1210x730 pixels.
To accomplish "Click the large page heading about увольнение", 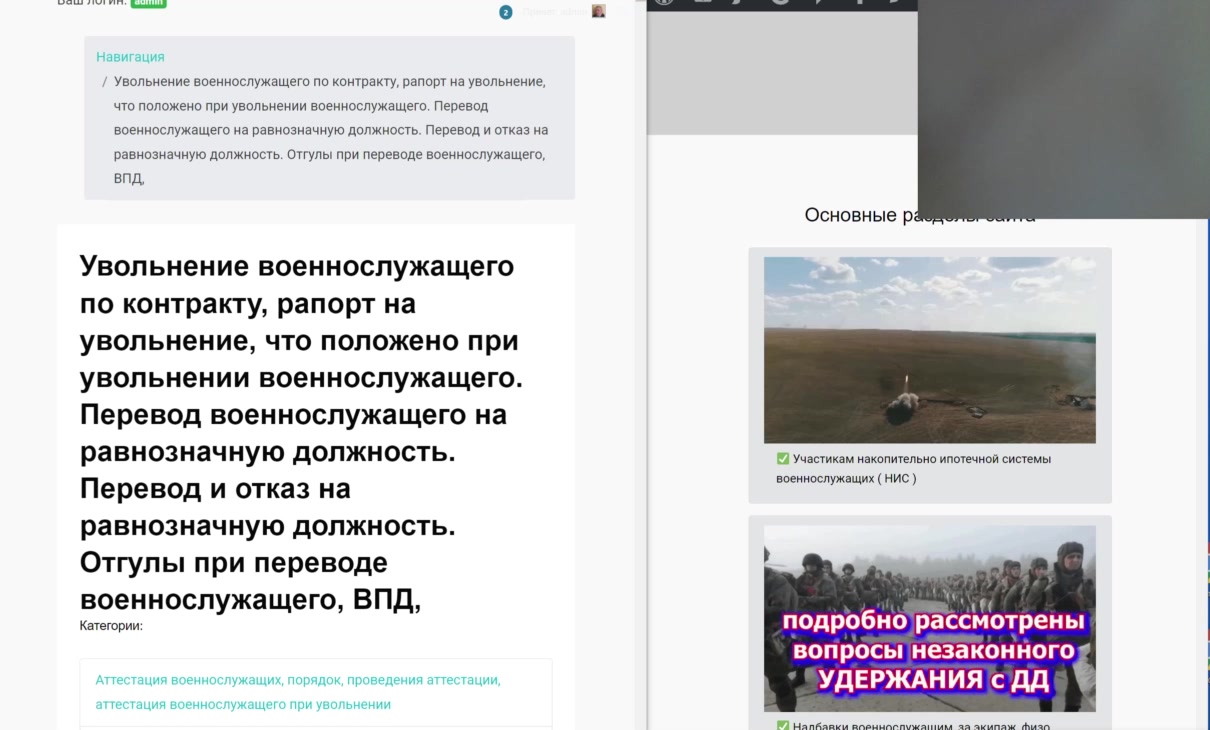I will tap(301, 433).
